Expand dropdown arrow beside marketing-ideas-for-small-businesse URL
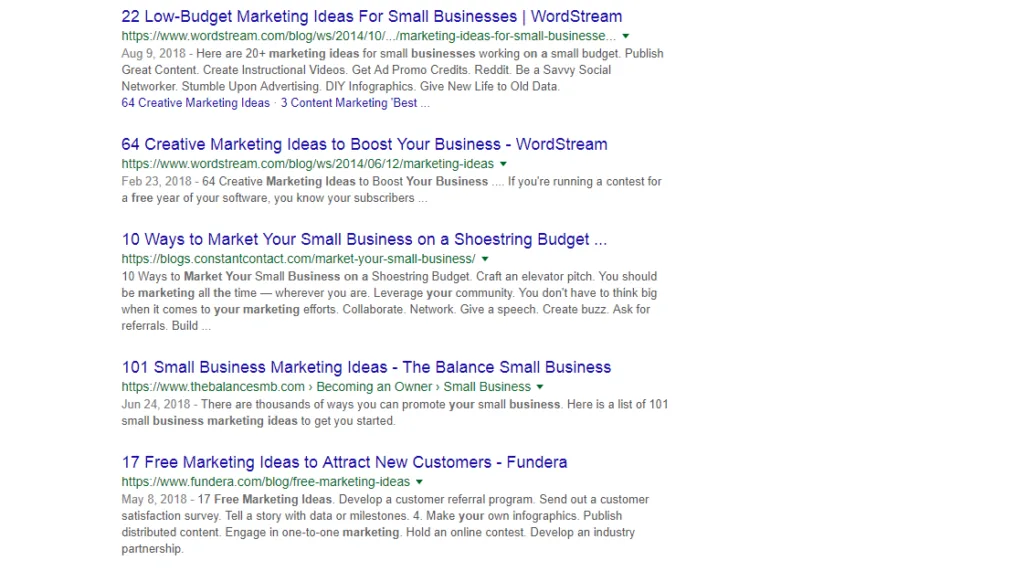1024x571 pixels. pyautogui.click(x=625, y=36)
